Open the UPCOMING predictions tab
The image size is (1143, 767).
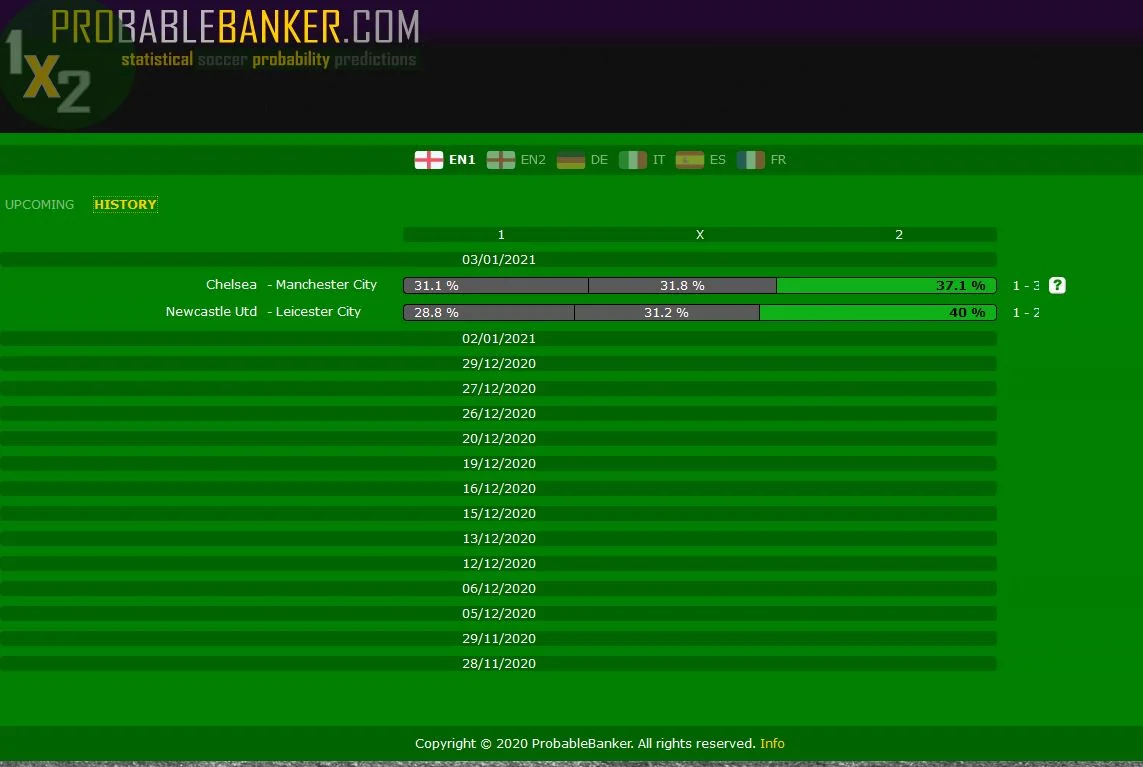pyautogui.click(x=40, y=205)
